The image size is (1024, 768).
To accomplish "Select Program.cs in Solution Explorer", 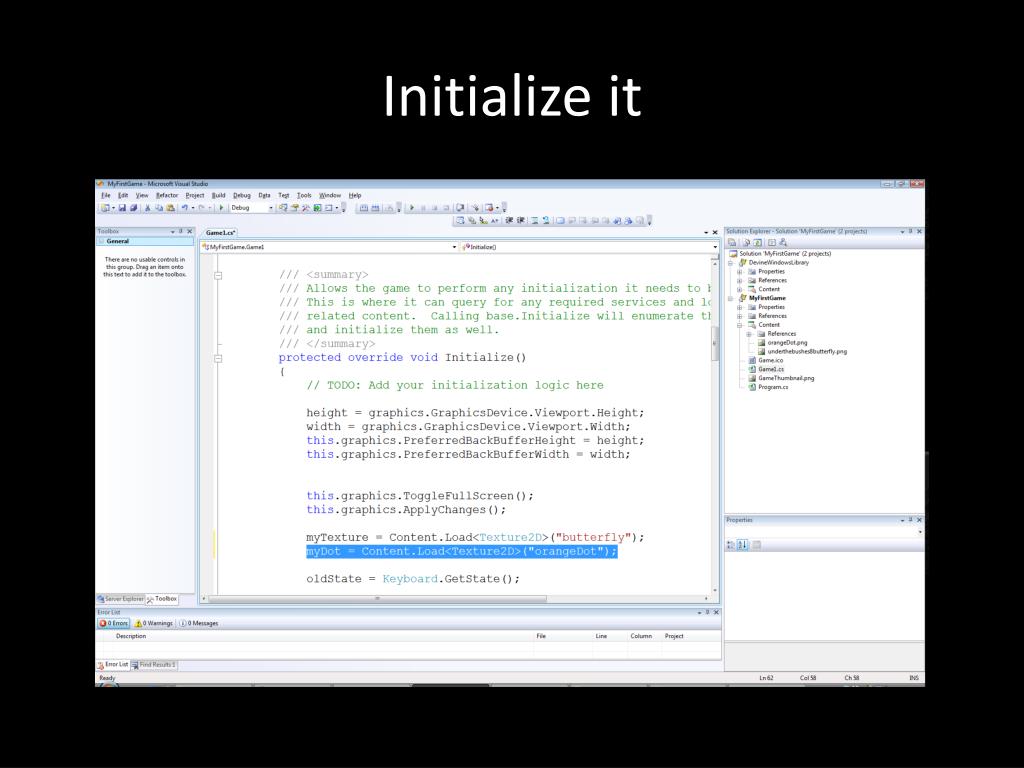I will pyautogui.click(x=773, y=387).
